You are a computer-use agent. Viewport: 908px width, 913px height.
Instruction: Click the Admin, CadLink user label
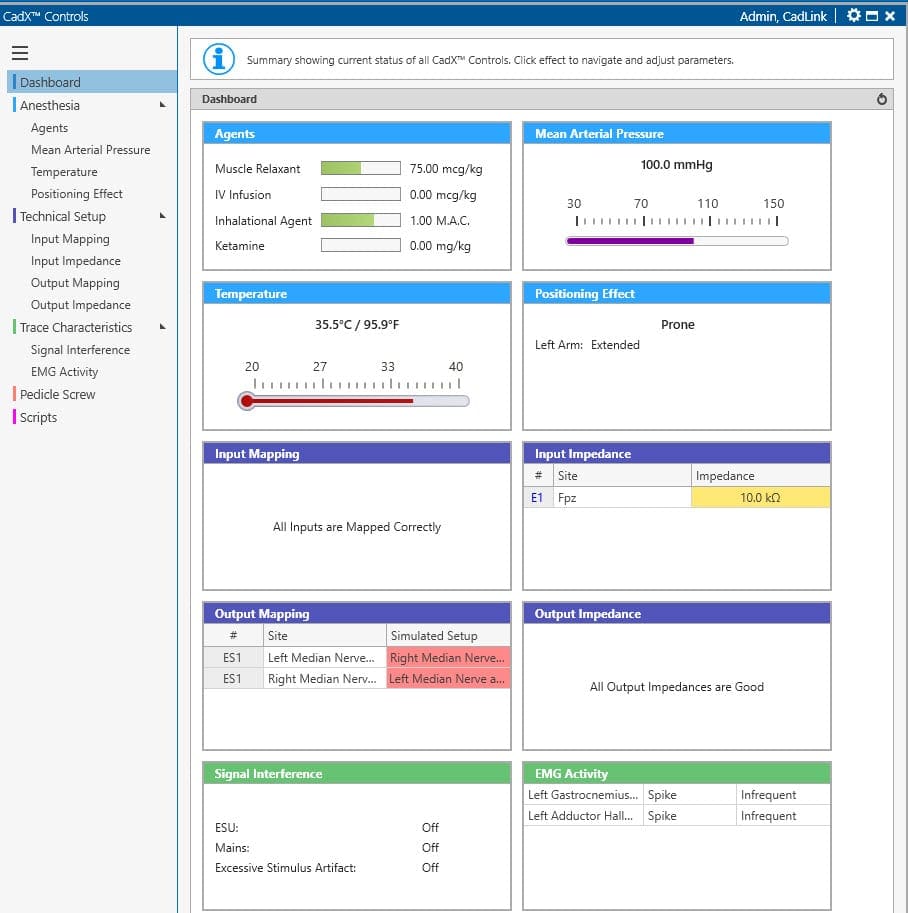click(783, 16)
